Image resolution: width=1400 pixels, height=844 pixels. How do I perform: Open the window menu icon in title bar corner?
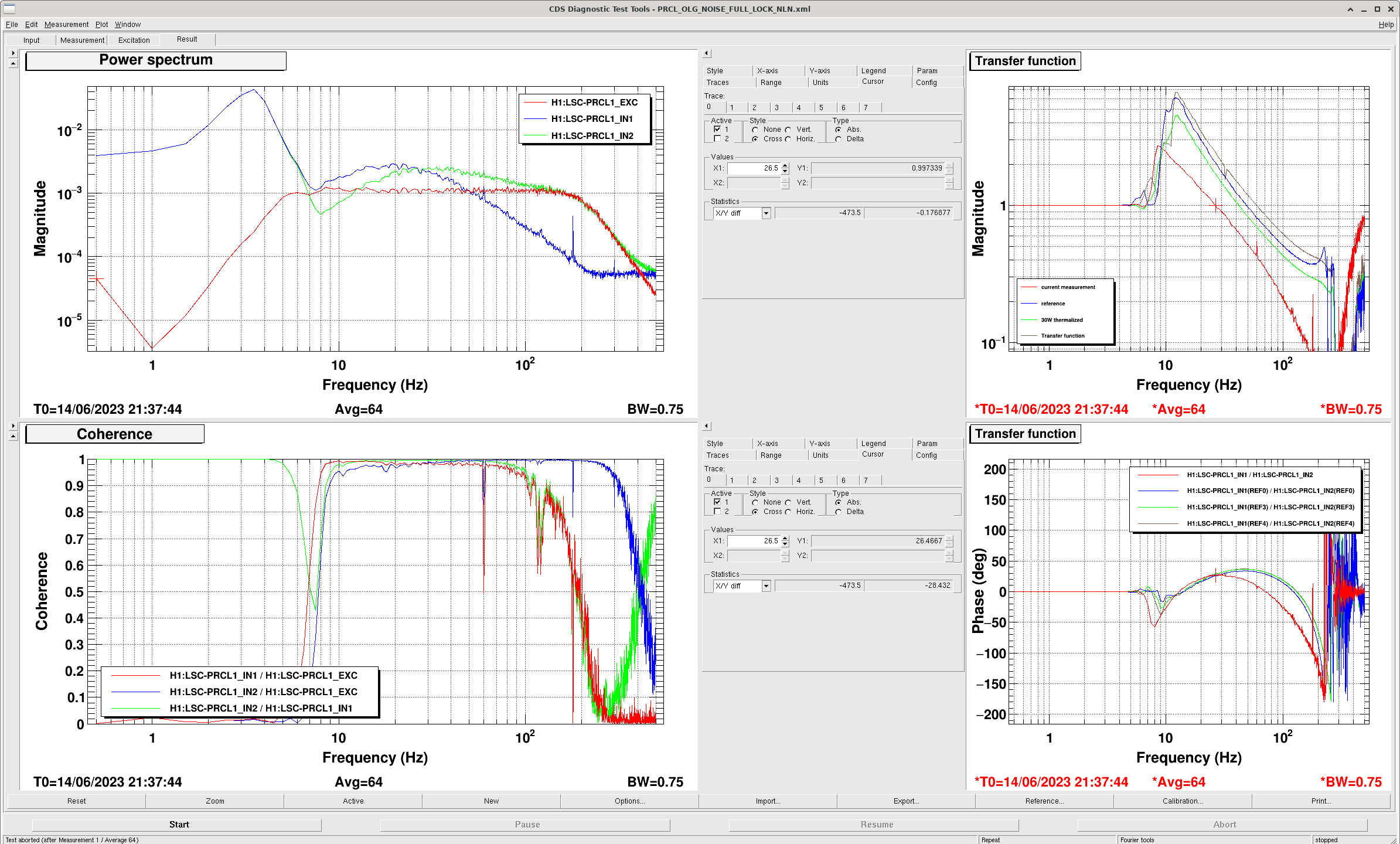pyautogui.click(x=9, y=9)
